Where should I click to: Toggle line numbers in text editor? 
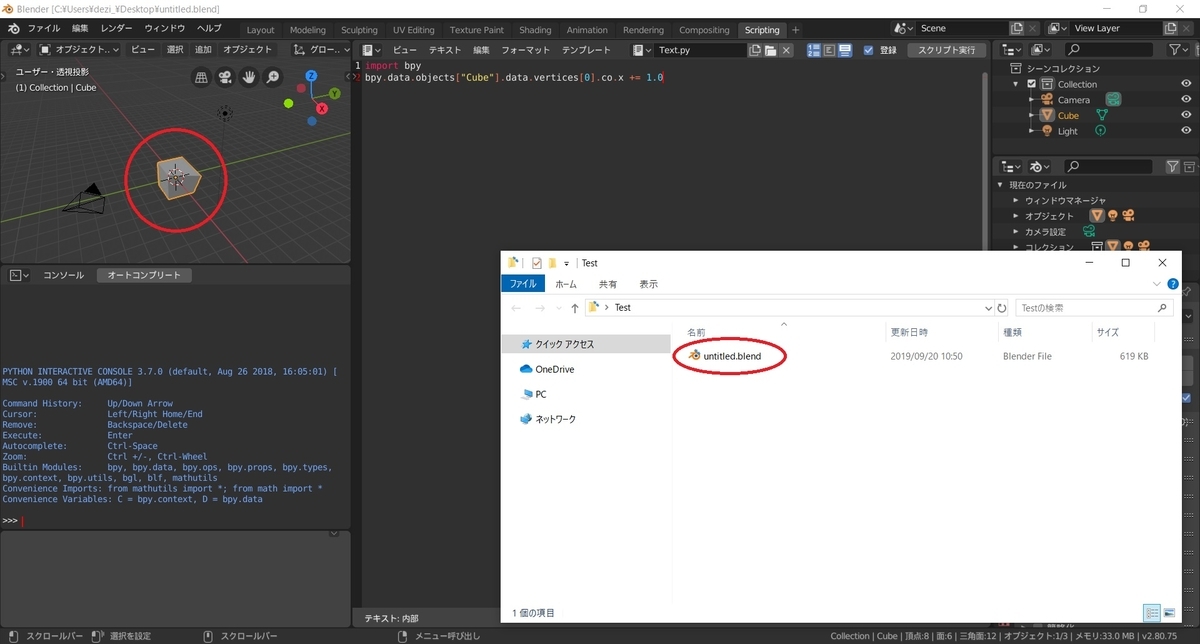[814, 50]
